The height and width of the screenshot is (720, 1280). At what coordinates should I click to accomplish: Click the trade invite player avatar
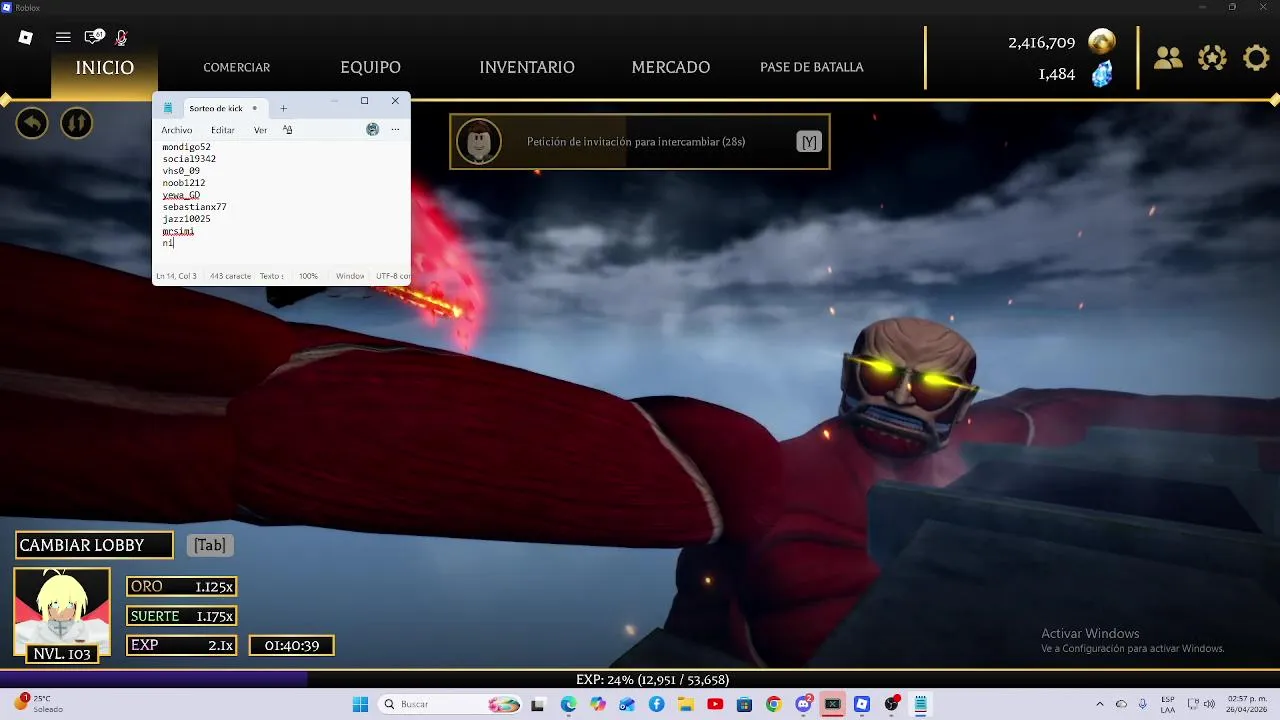479,141
